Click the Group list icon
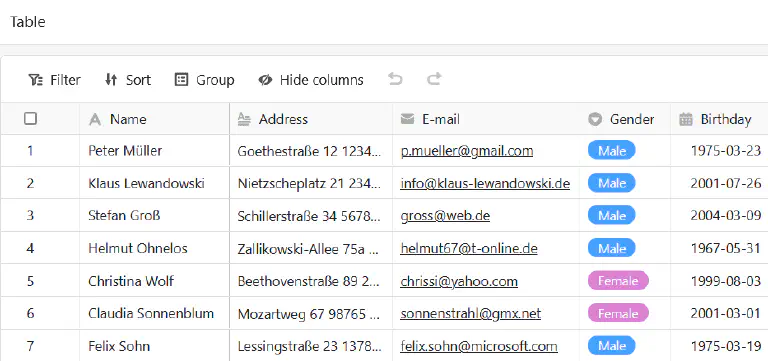The width and height of the screenshot is (768, 361). pos(181,80)
